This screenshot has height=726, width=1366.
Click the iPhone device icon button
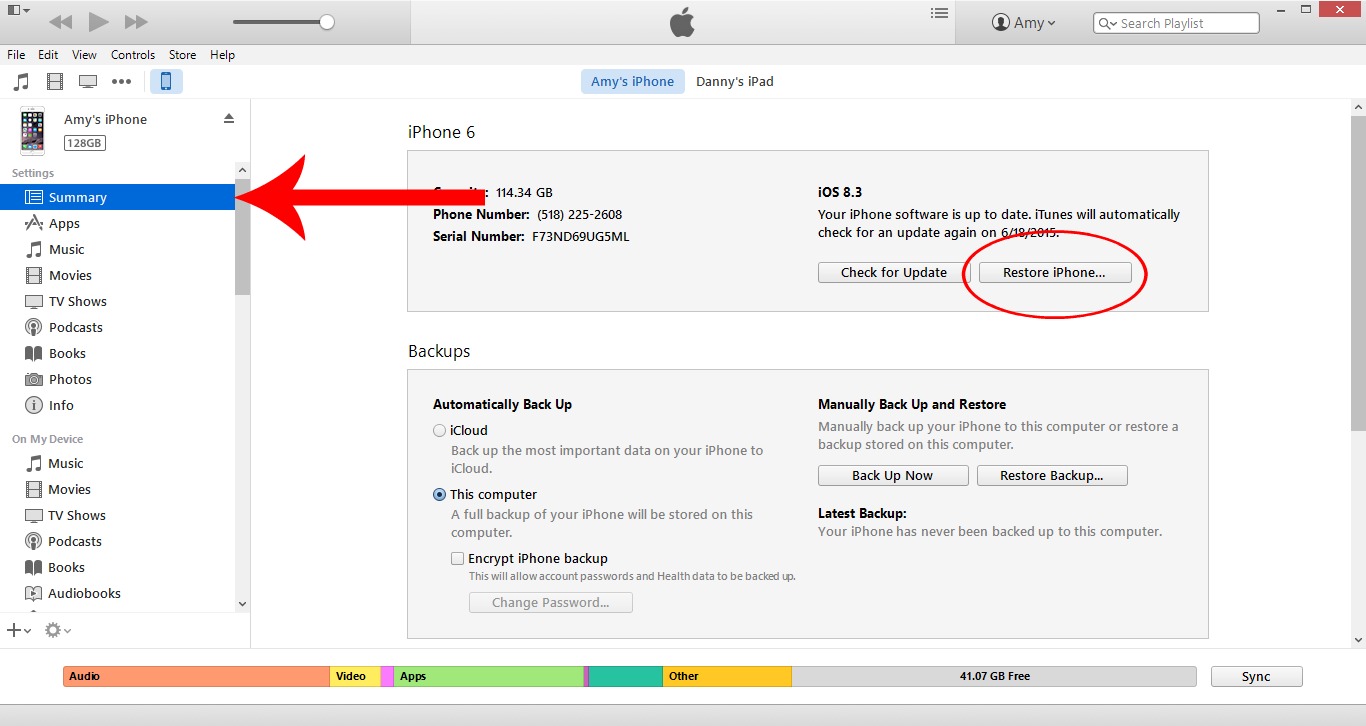(166, 82)
